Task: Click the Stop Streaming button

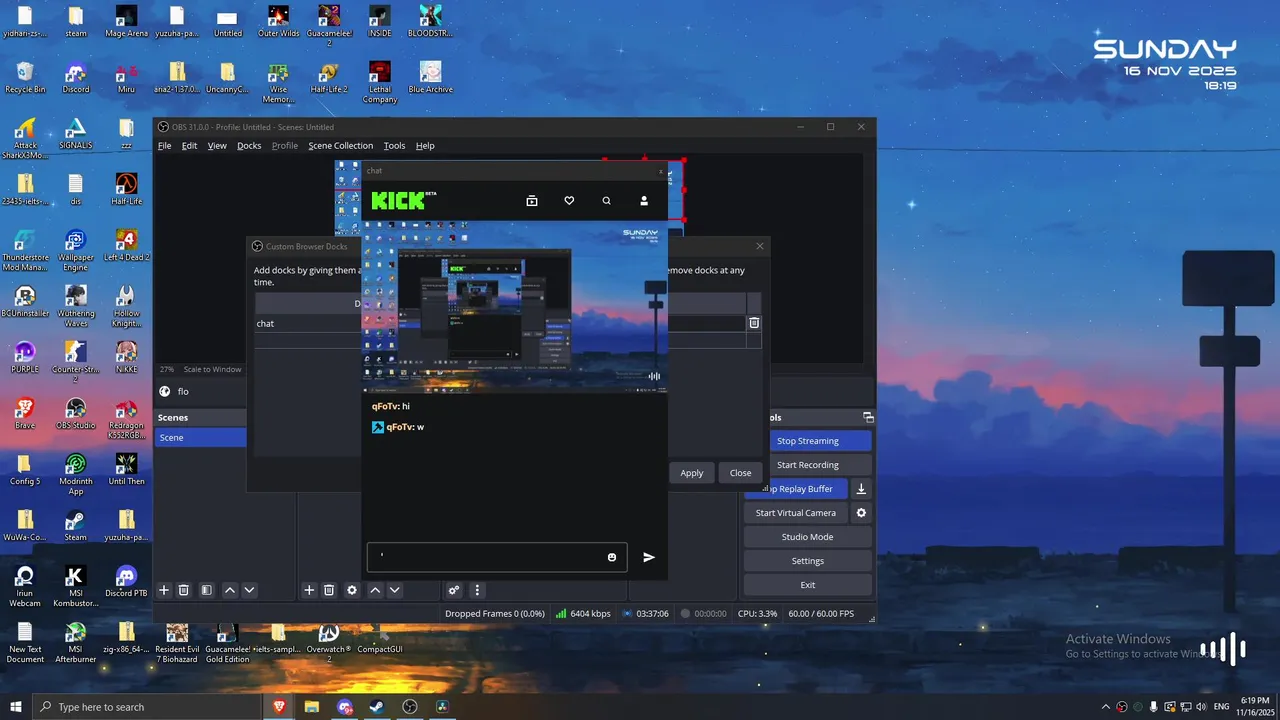Action: (x=808, y=441)
